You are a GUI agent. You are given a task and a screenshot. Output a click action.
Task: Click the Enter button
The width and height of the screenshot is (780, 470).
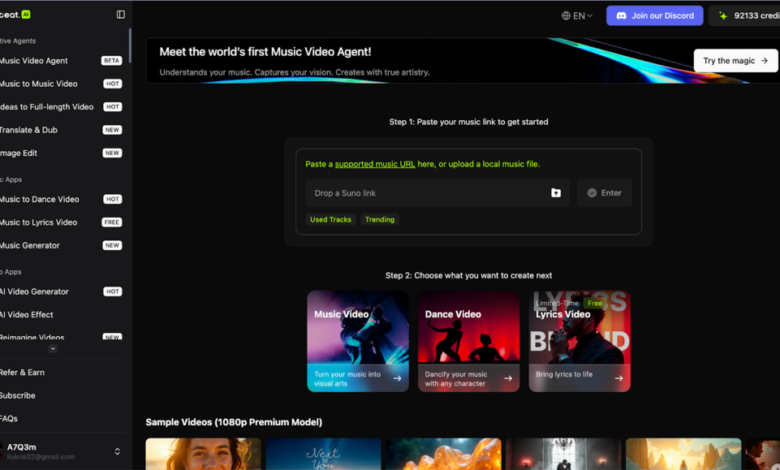point(604,192)
